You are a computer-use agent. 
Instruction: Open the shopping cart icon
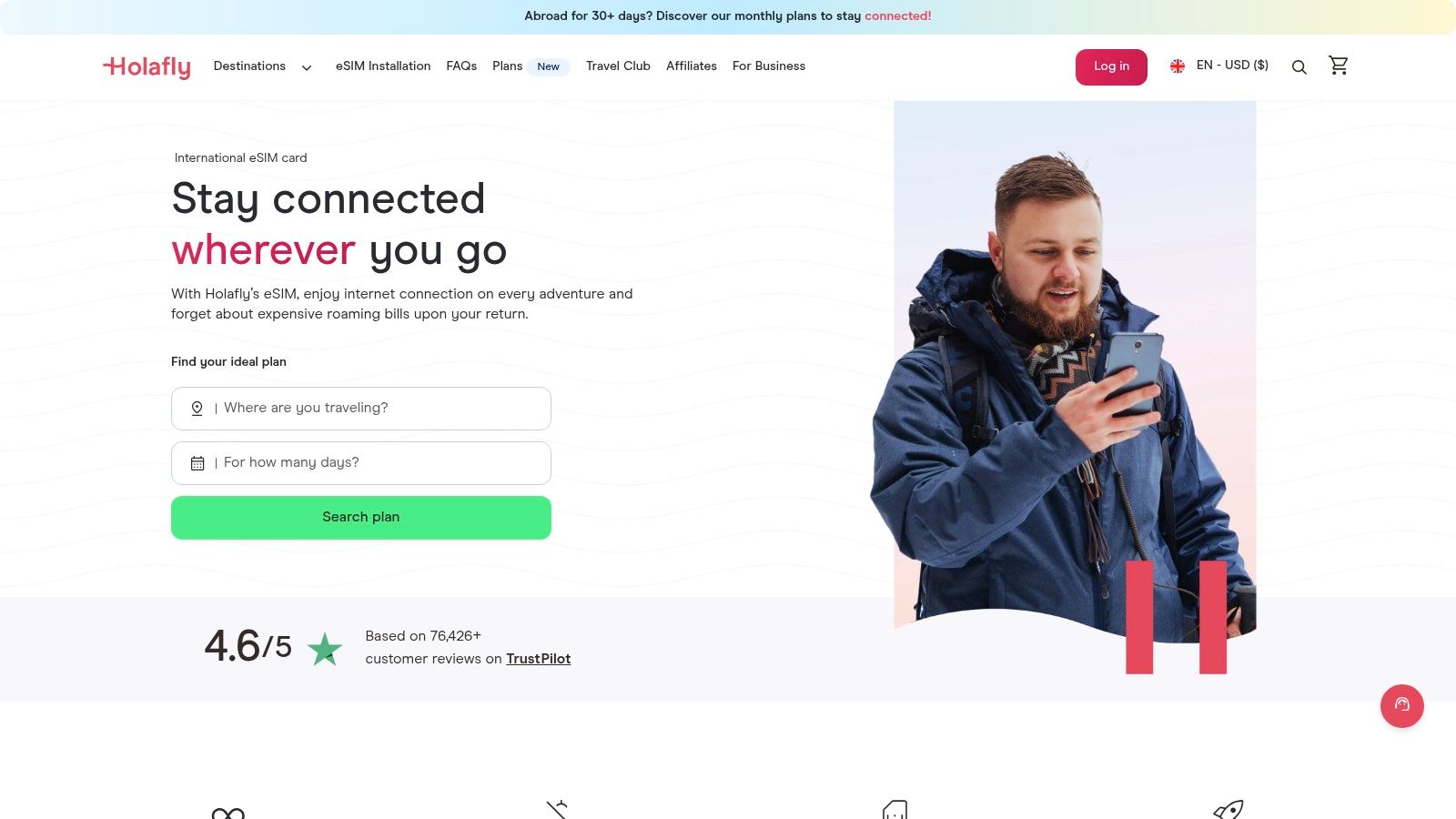click(1339, 66)
